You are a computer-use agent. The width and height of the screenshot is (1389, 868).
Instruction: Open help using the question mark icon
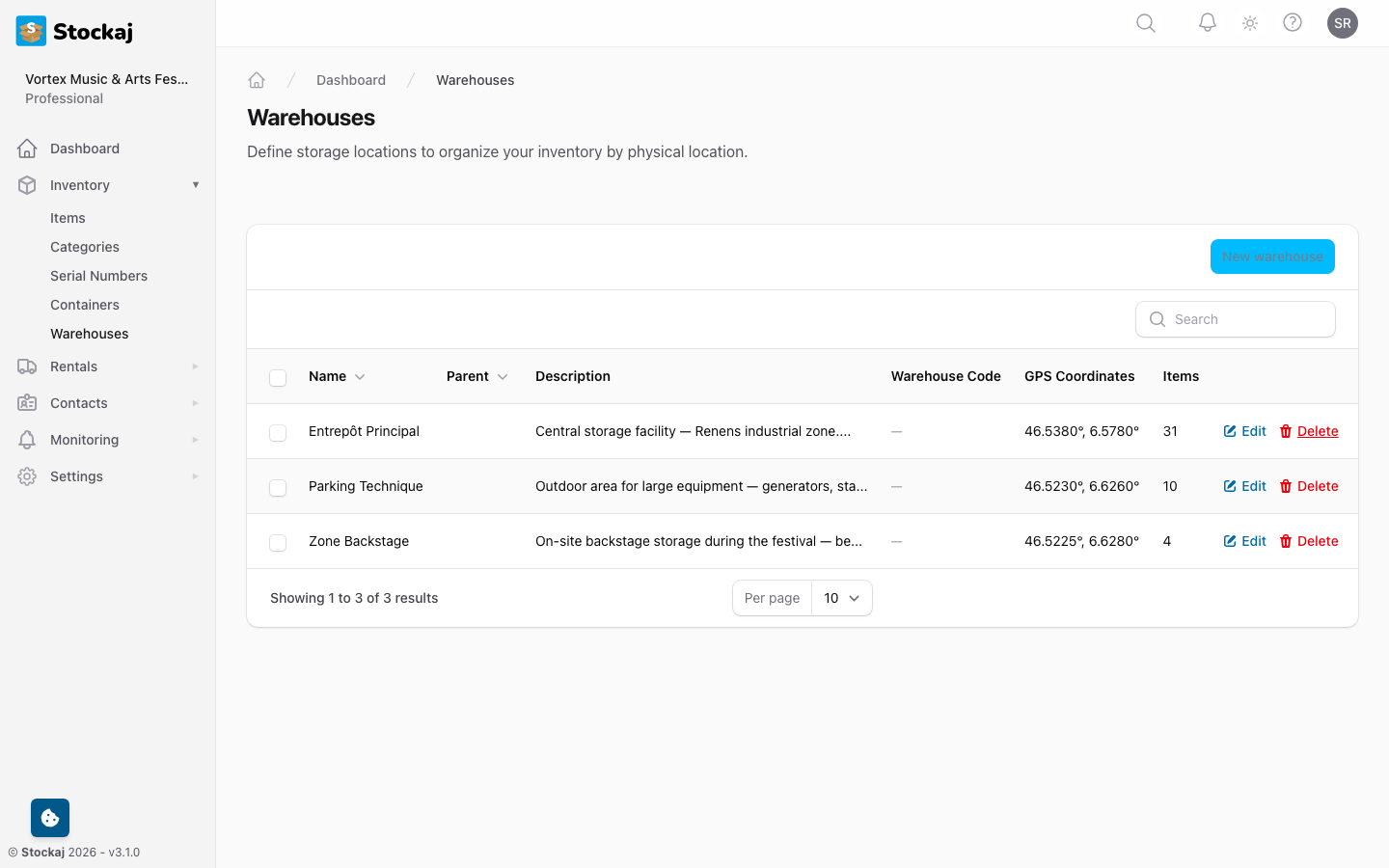1293,23
